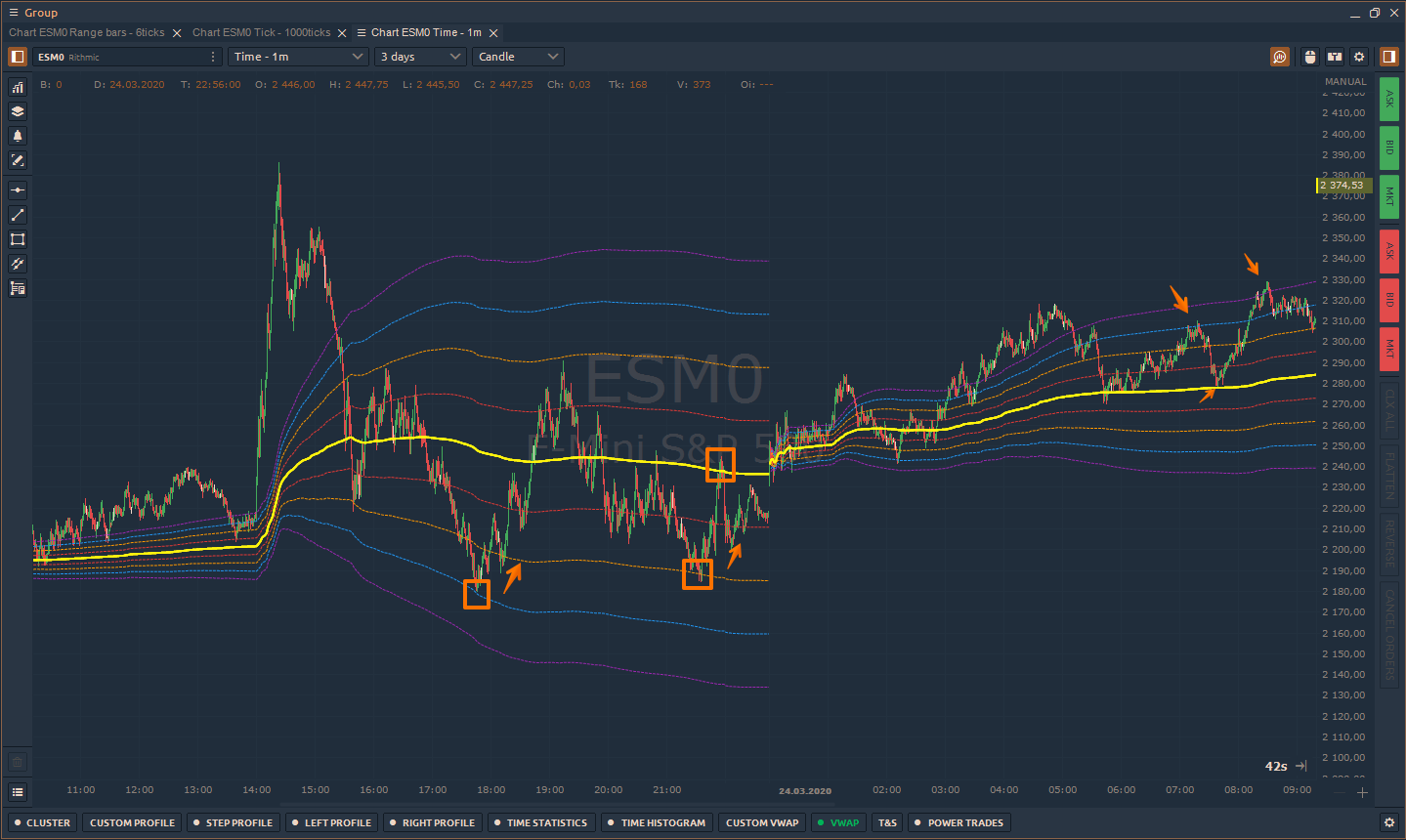The image size is (1406, 840).
Task: Turn on the POWER TRADES toggle
Action: 959,822
